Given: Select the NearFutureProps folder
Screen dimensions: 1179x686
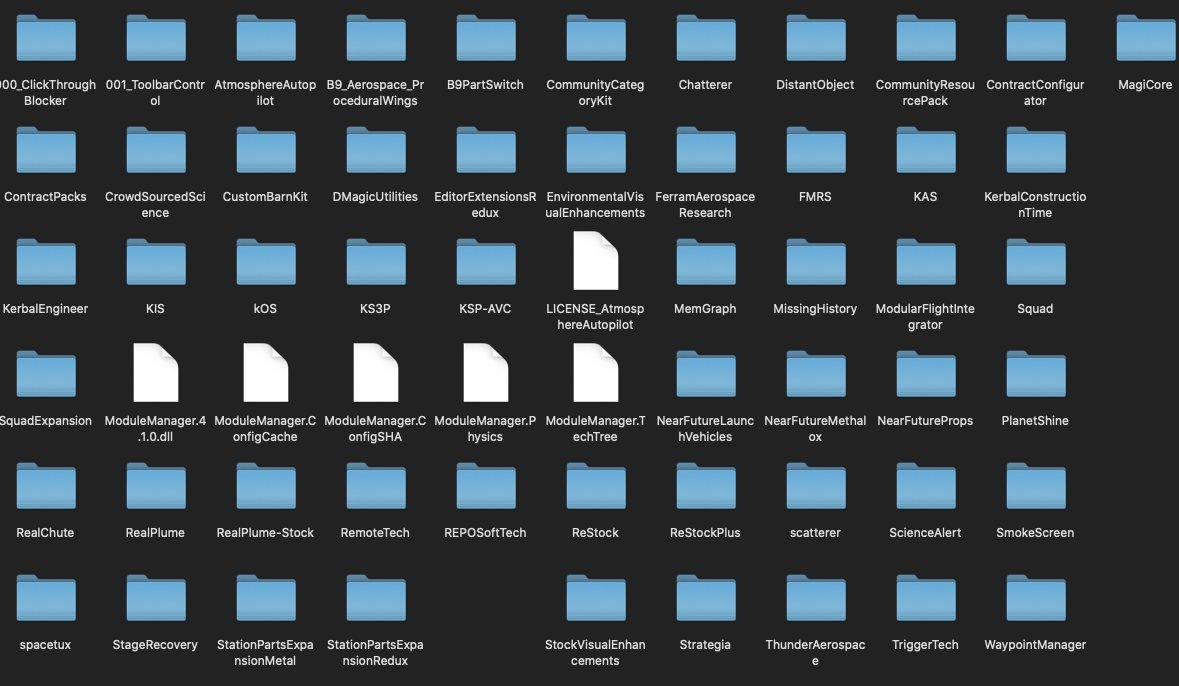Looking at the screenshot, I should click(926, 374).
